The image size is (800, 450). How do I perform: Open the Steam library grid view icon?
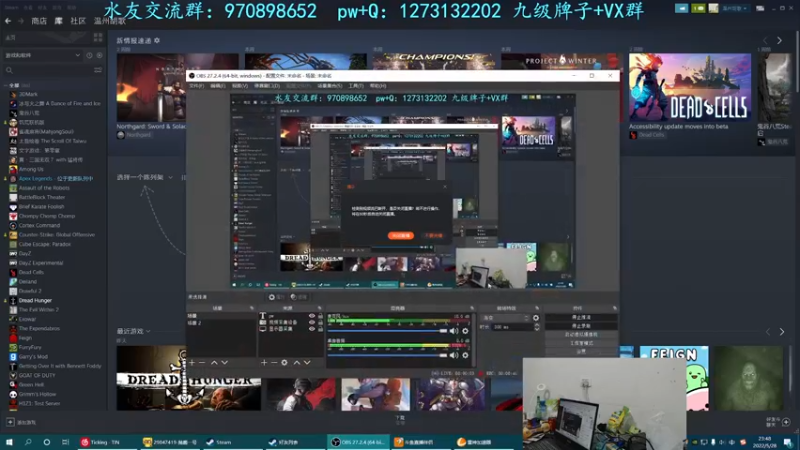pyautogui.click(x=98, y=38)
